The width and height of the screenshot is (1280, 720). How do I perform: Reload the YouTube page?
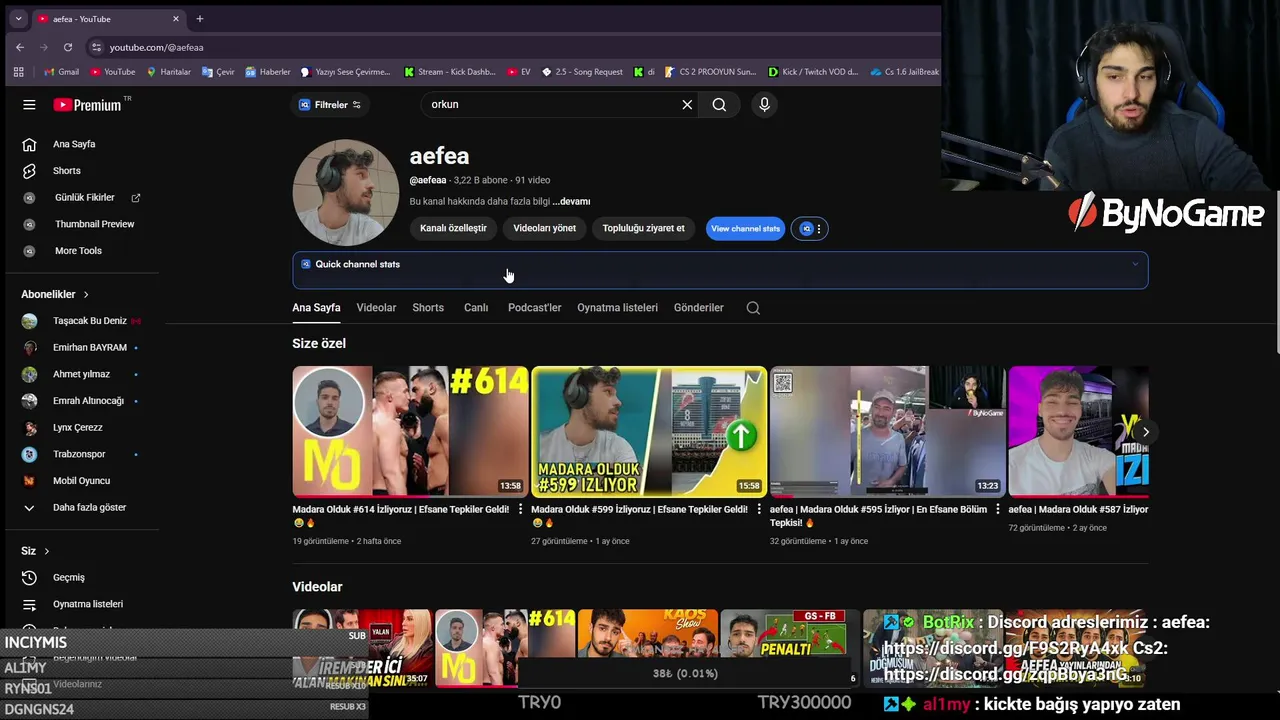coord(68,47)
